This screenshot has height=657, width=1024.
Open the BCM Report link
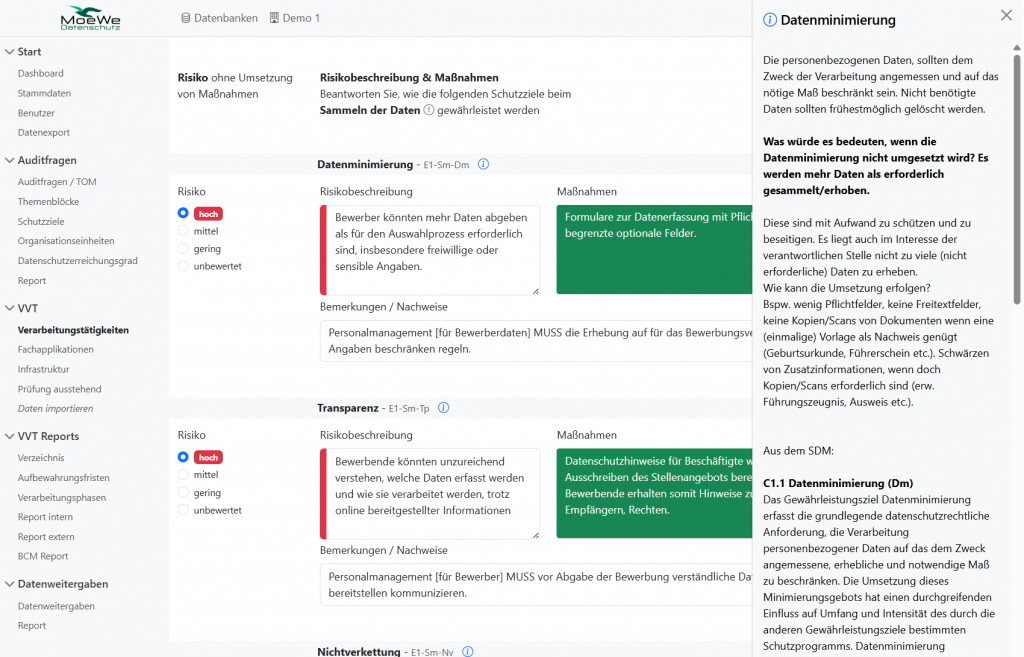click(x=43, y=556)
